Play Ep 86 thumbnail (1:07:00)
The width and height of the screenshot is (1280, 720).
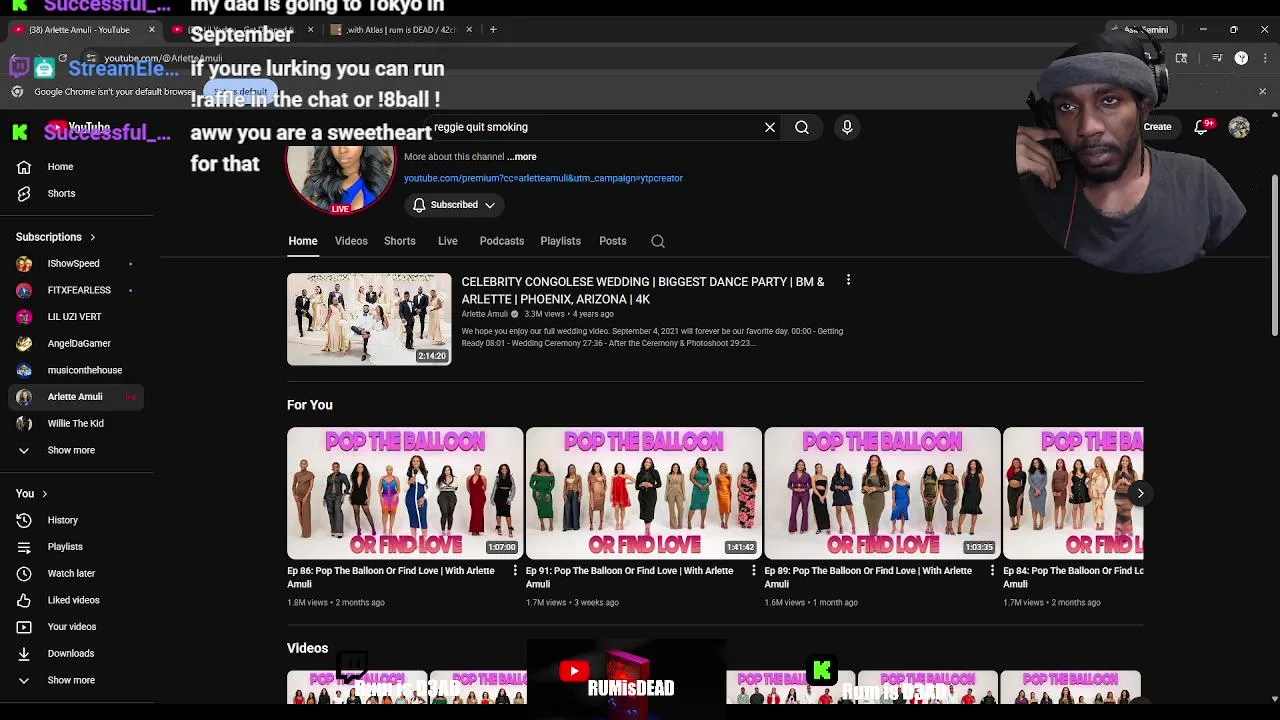(x=405, y=493)
